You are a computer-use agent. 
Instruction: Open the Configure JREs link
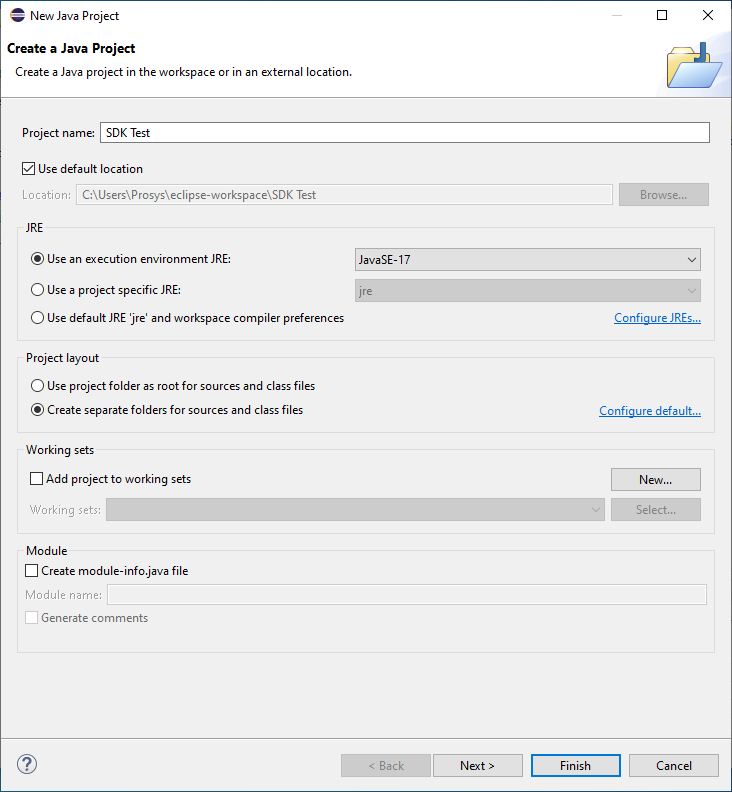point(657,318)
